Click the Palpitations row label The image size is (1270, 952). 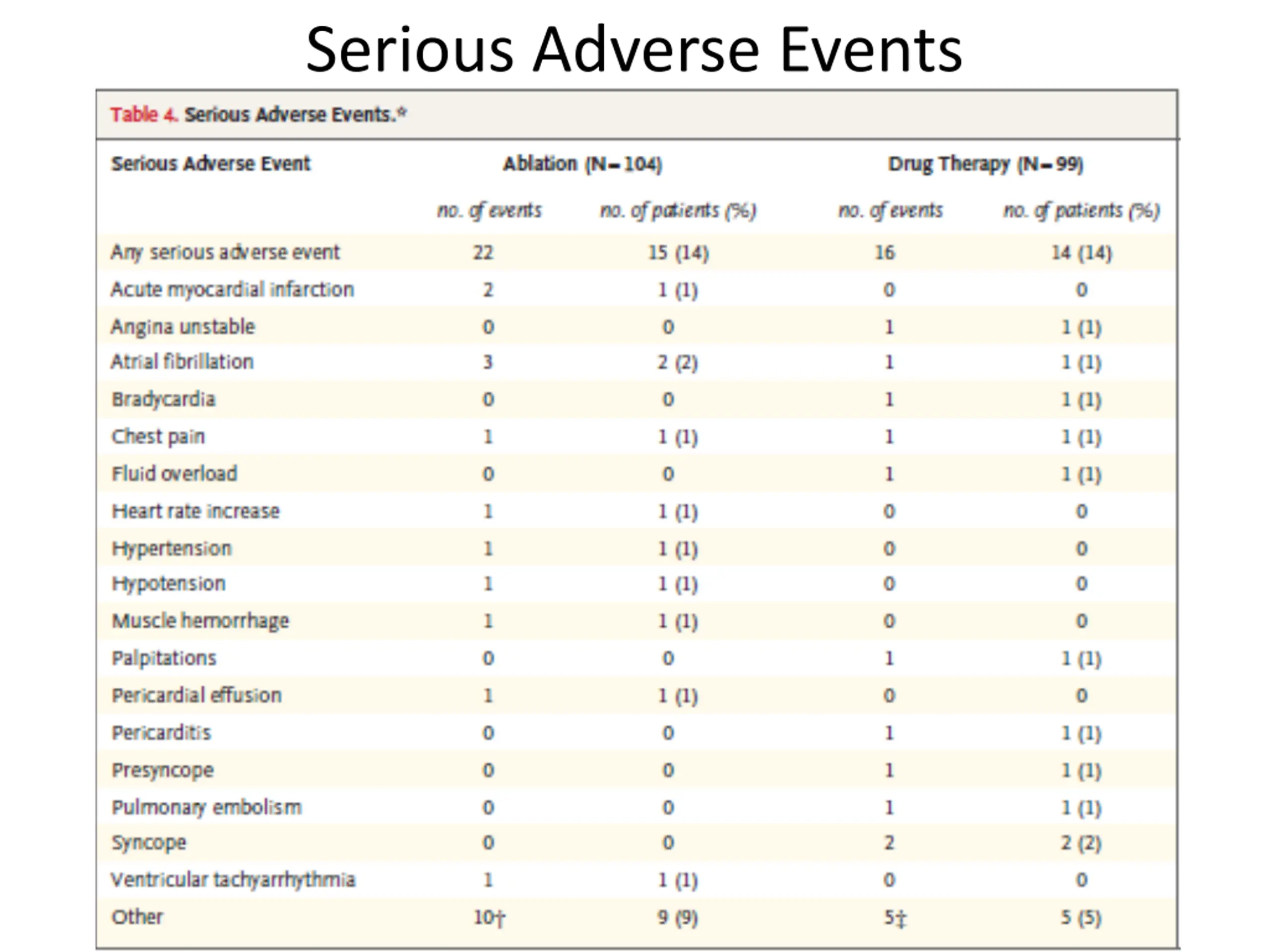coord(164,658)
